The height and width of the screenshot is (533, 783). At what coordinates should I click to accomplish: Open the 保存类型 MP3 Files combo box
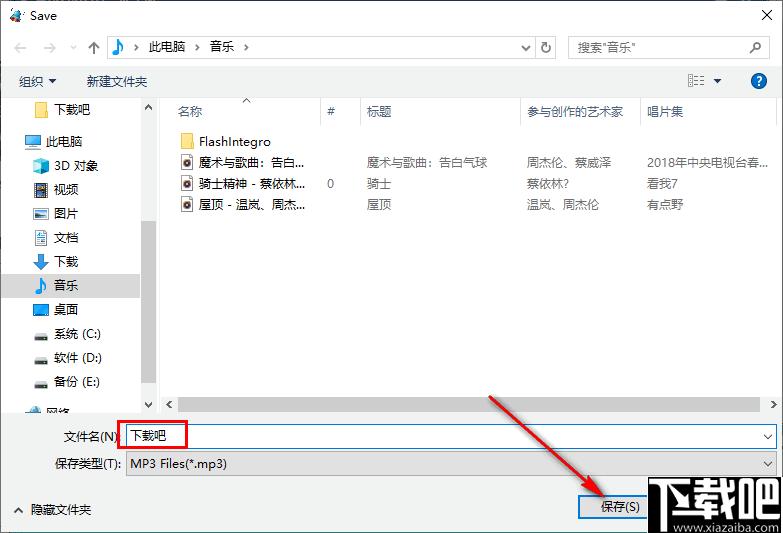451,464
